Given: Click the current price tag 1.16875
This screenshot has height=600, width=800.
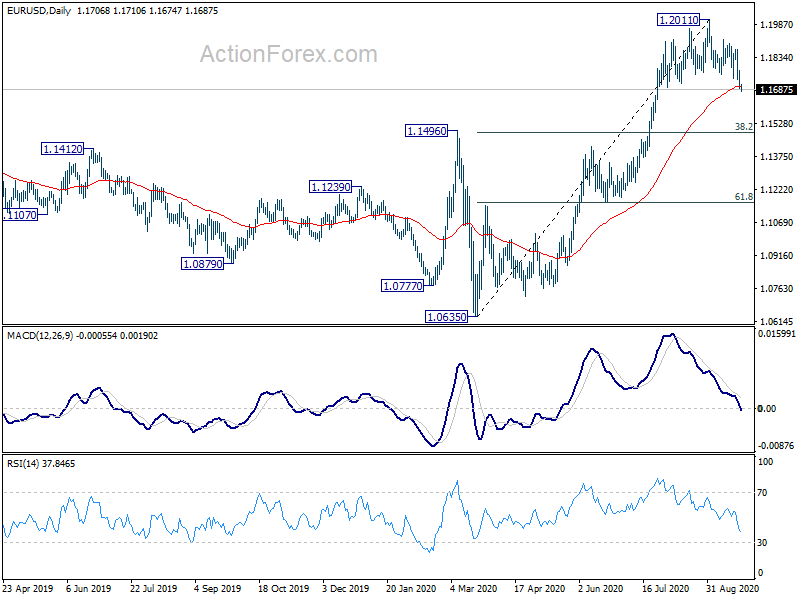Looking at the screenshot, I should 777,90.
